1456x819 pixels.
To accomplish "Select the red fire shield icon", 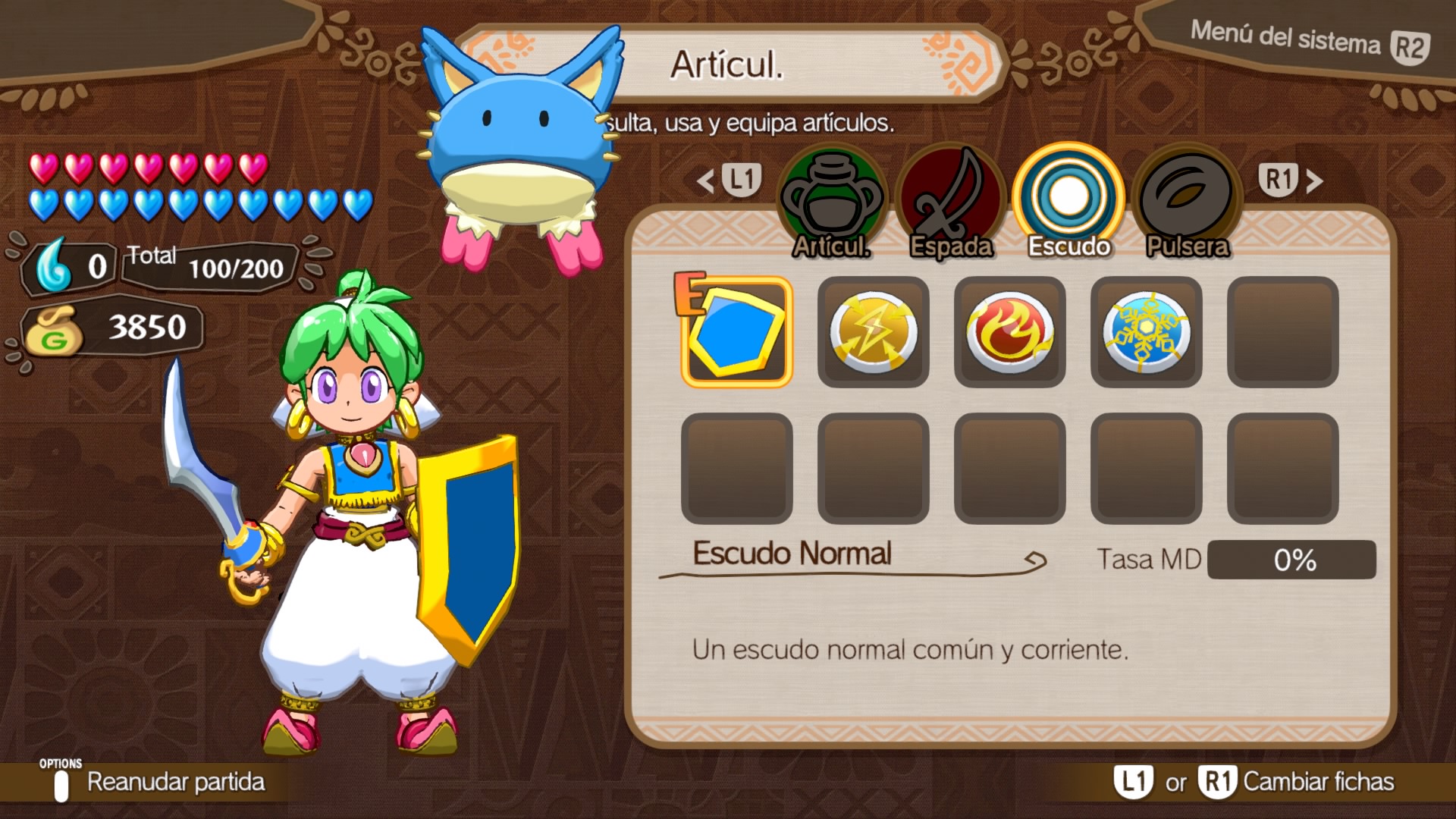I will 1009,332.
